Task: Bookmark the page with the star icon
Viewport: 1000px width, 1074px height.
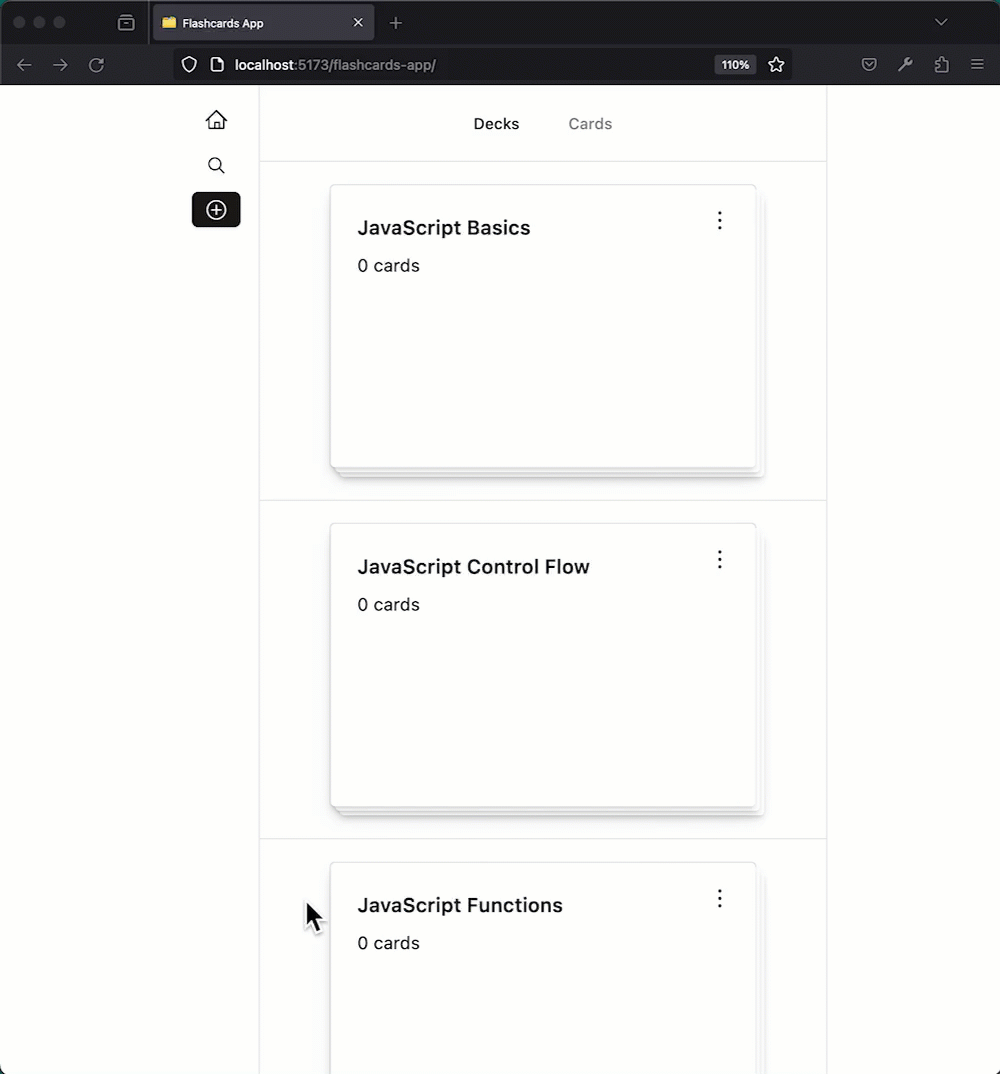Action: [777, 64]
